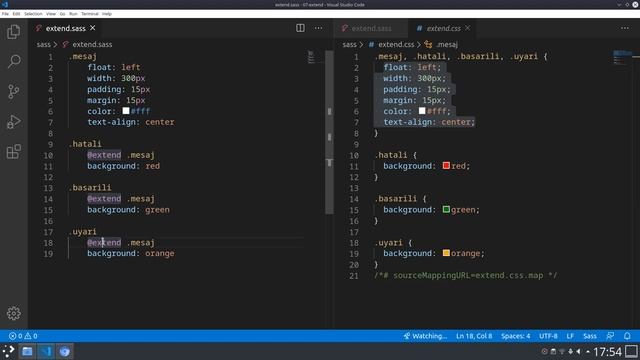Click the minimap in left editor
The width and height of the screenshot is (640, 360).
pos(311,57)
